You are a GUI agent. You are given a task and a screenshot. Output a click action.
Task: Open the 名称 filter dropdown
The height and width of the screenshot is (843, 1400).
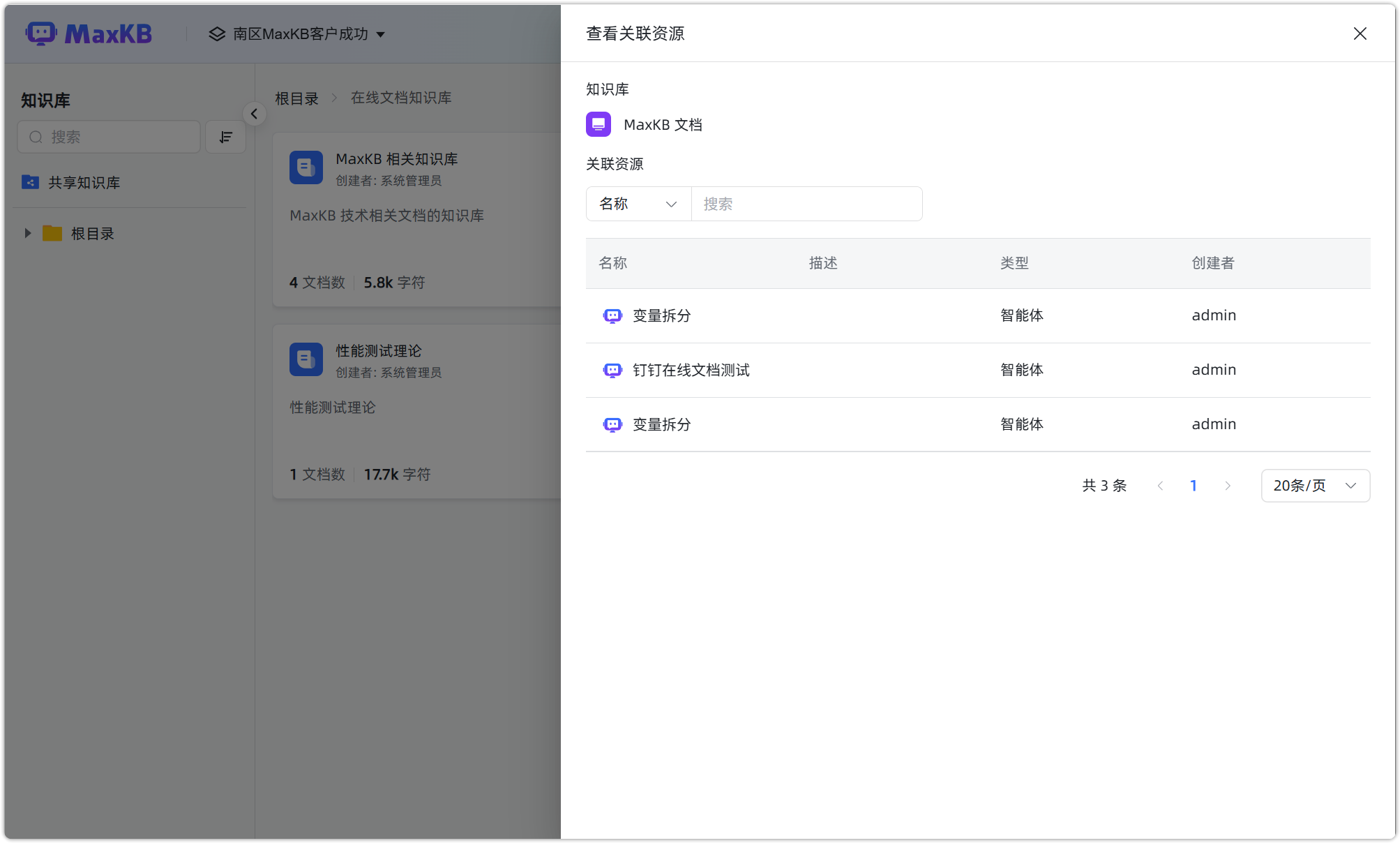point(637,204)
